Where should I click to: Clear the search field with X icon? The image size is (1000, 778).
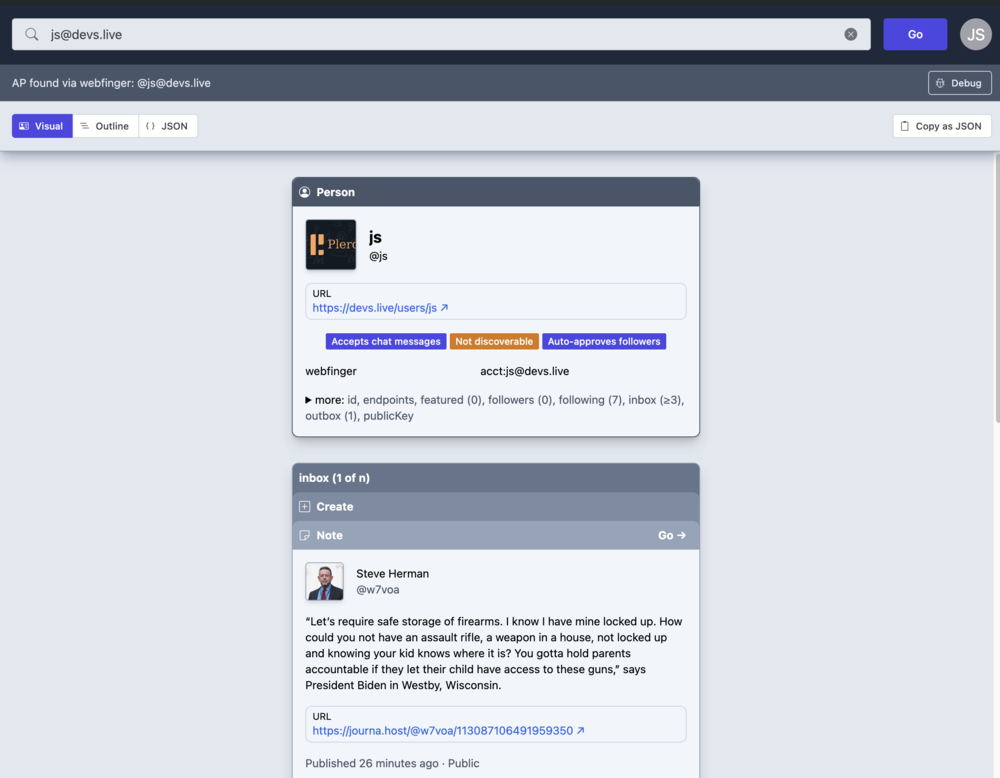pos(851,34)
